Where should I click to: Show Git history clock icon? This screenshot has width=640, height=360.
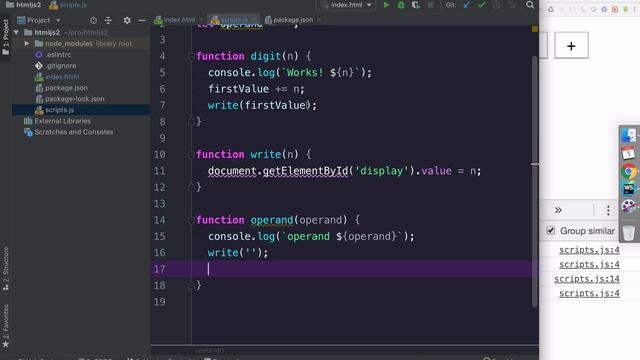tap(496, 5)
